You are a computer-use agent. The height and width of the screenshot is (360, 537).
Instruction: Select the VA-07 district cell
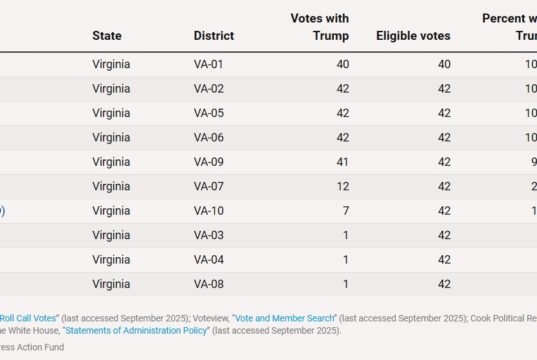[x=209, y=186]
